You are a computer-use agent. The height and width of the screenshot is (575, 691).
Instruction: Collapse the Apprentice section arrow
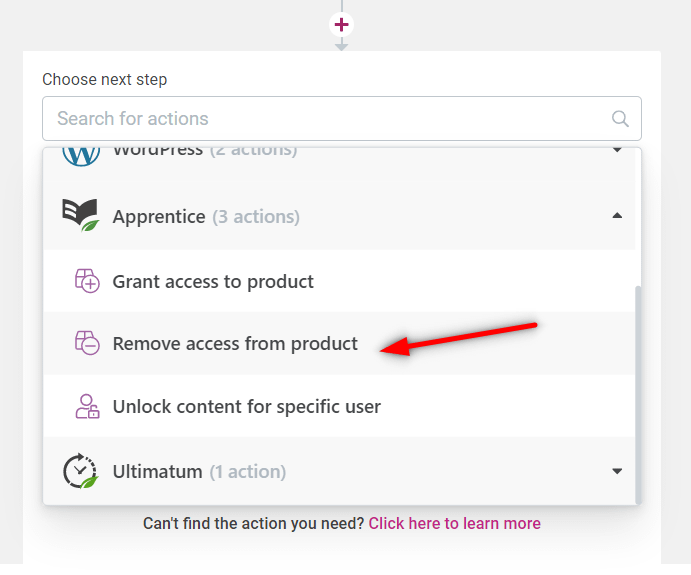point(617,215)
